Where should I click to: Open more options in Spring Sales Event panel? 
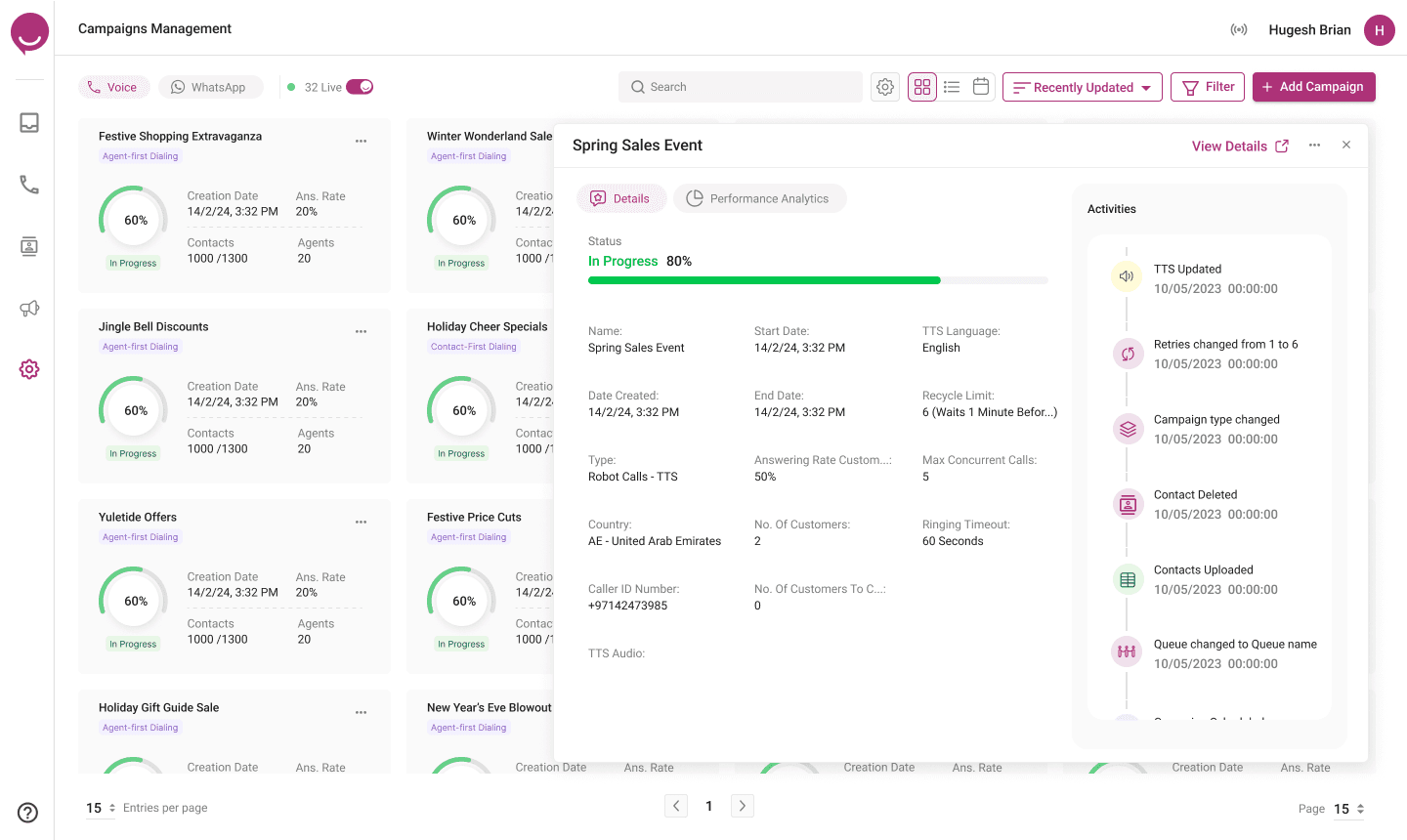pyautogui.click(x=1315, y=145)
